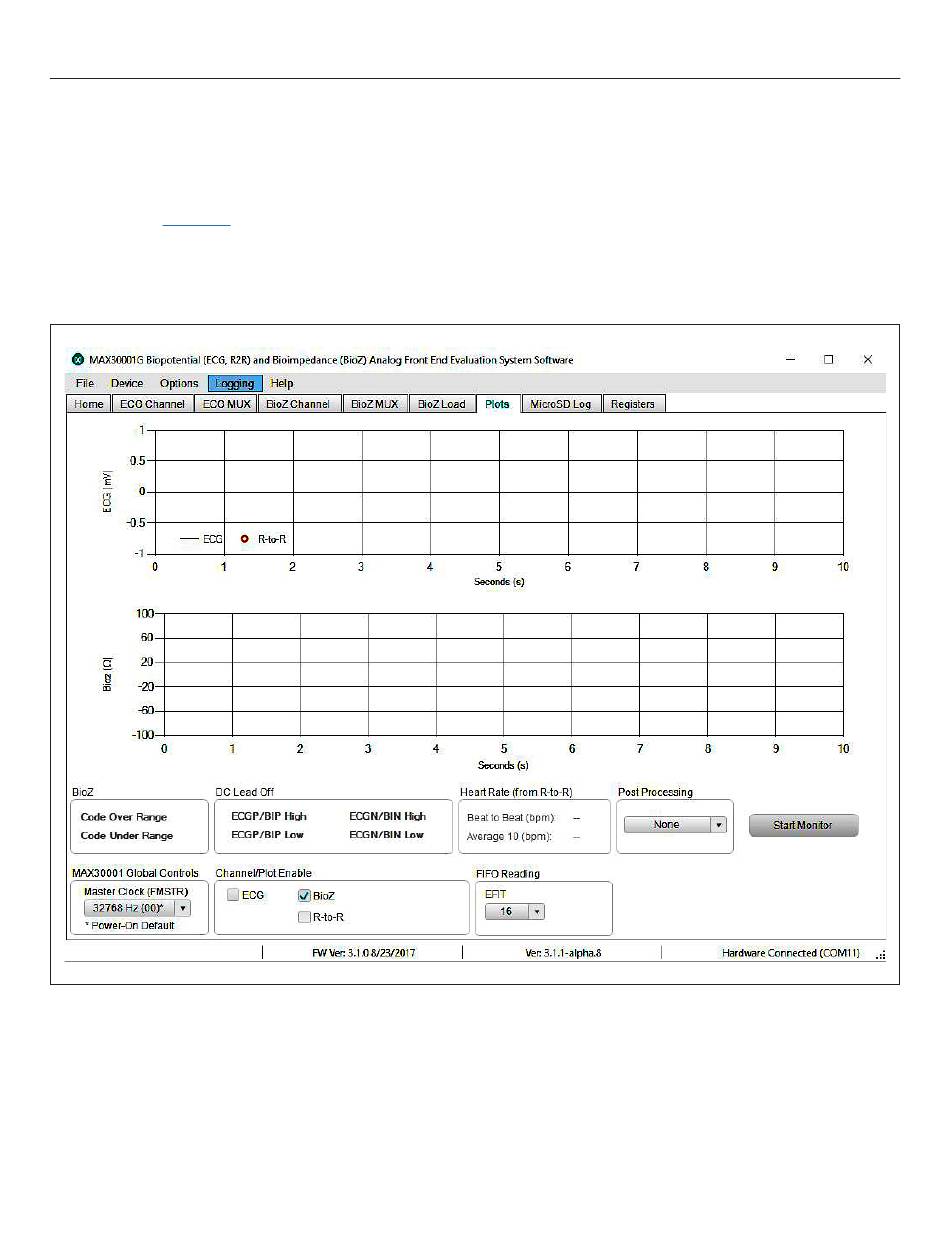Uncheck the BioZ channel checkbox
The height and width of the screenshot is (1254, 950).
coord(305,896)
